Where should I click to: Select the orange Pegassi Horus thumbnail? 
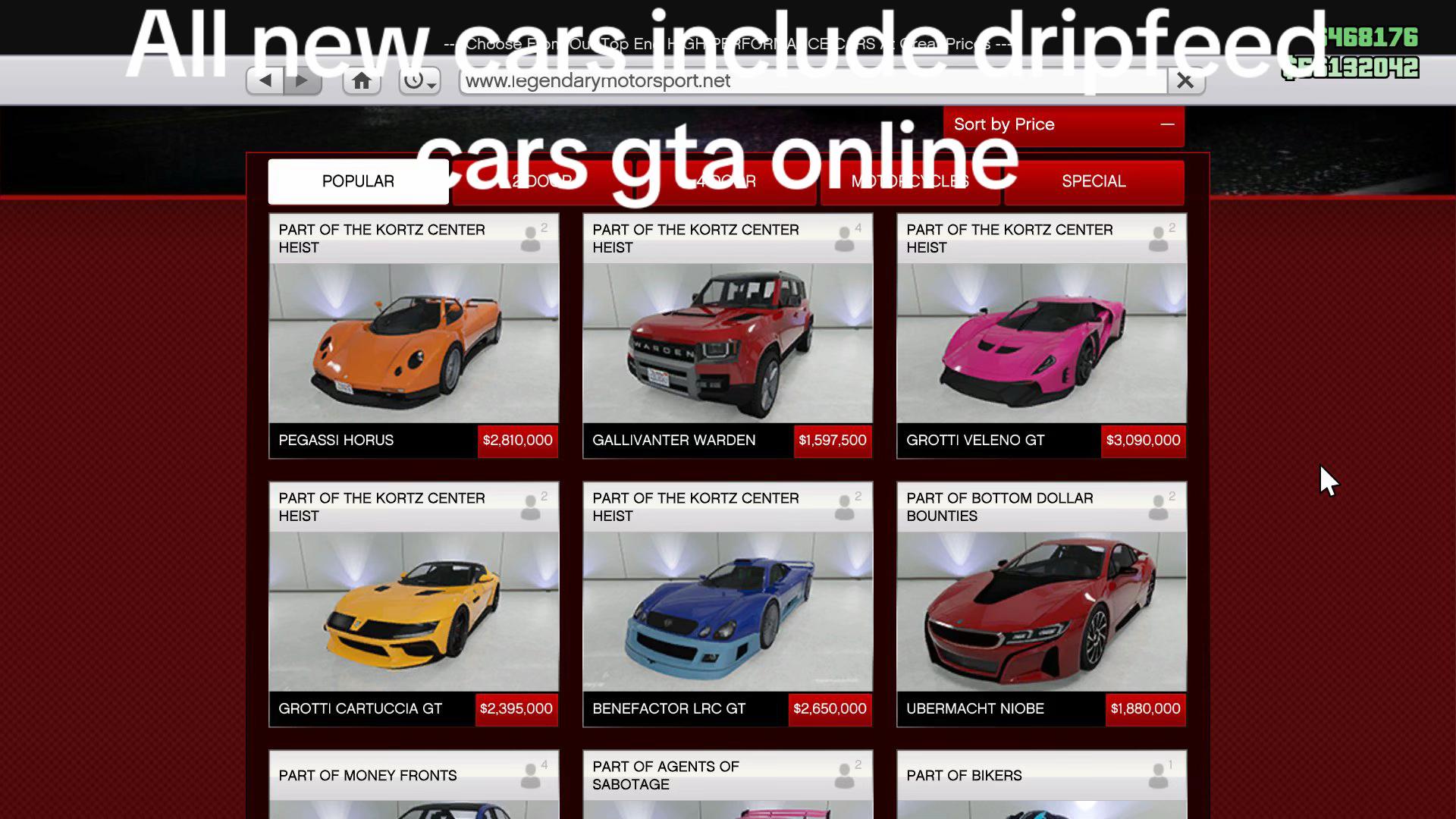click(414, 343)
